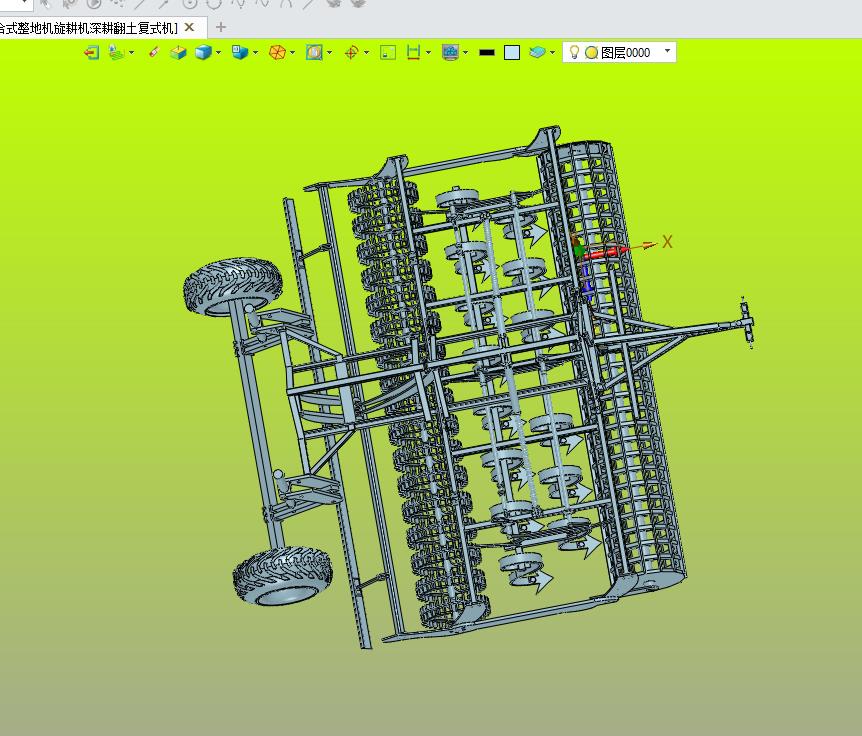
Task: Click the orange wireframe polyhedron icon
Action: 277,53
